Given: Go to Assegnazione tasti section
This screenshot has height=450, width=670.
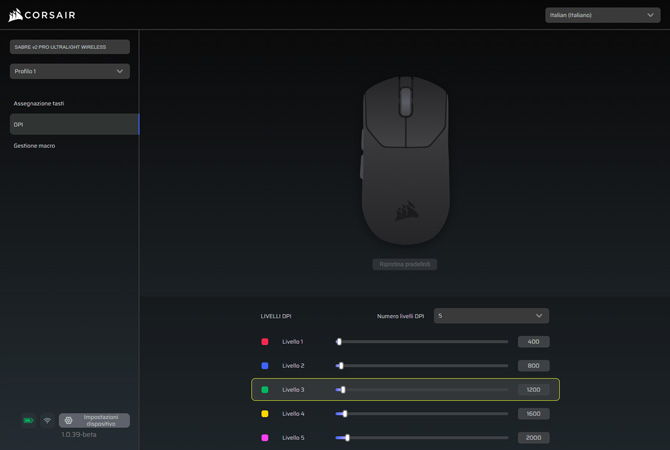Looking at the screenshot, I should coord(39,103).
